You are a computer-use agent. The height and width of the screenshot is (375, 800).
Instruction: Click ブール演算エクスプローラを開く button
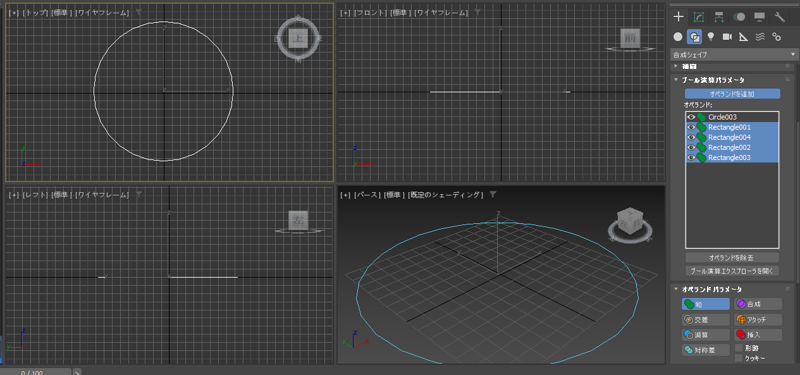click(732, 271)
